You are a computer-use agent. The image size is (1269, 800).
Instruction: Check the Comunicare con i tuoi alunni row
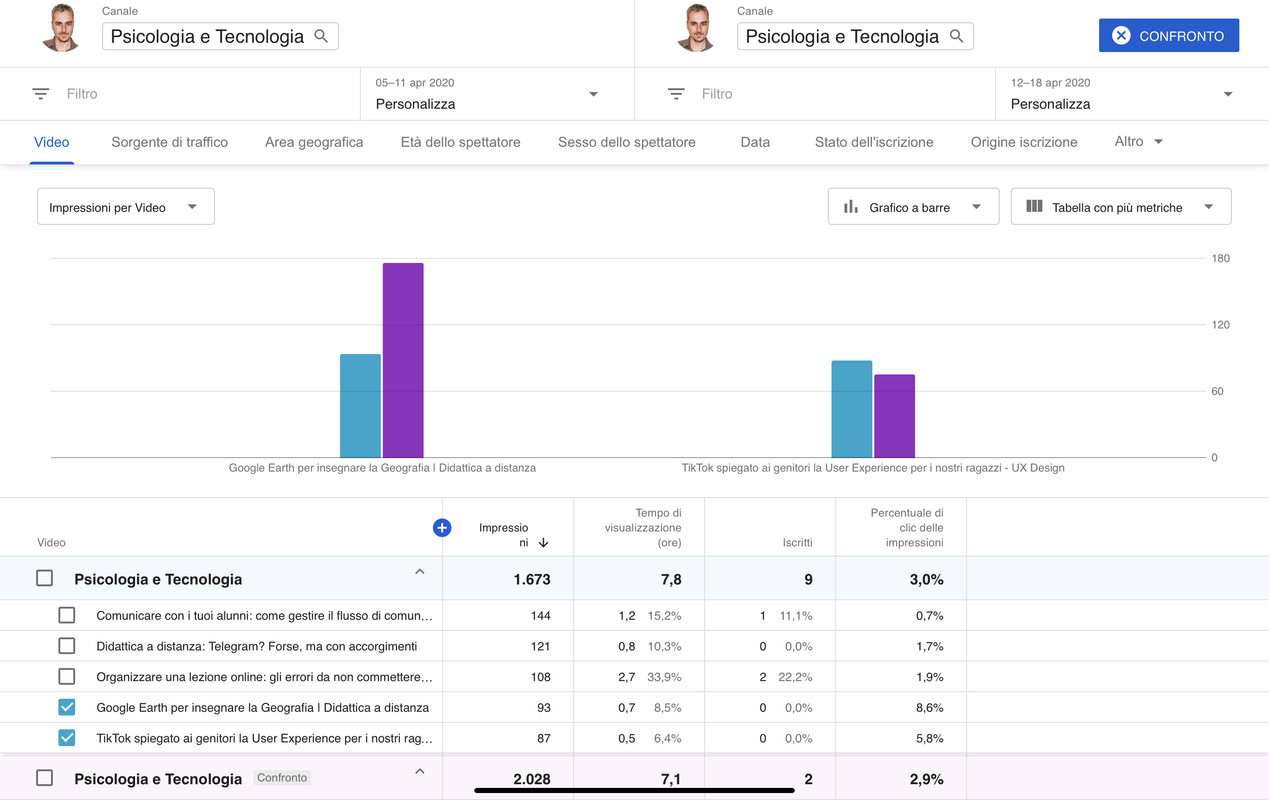point(67,615)
